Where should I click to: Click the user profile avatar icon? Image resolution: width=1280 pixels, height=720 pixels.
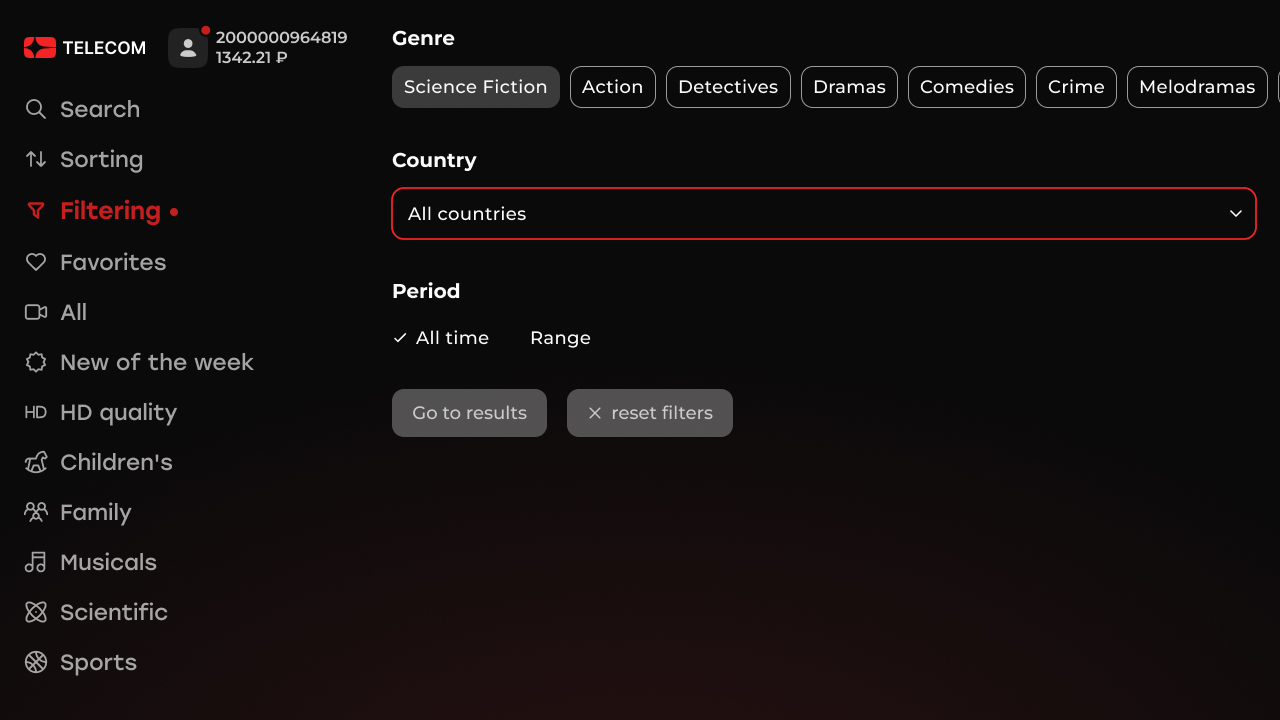click(188, 48)
